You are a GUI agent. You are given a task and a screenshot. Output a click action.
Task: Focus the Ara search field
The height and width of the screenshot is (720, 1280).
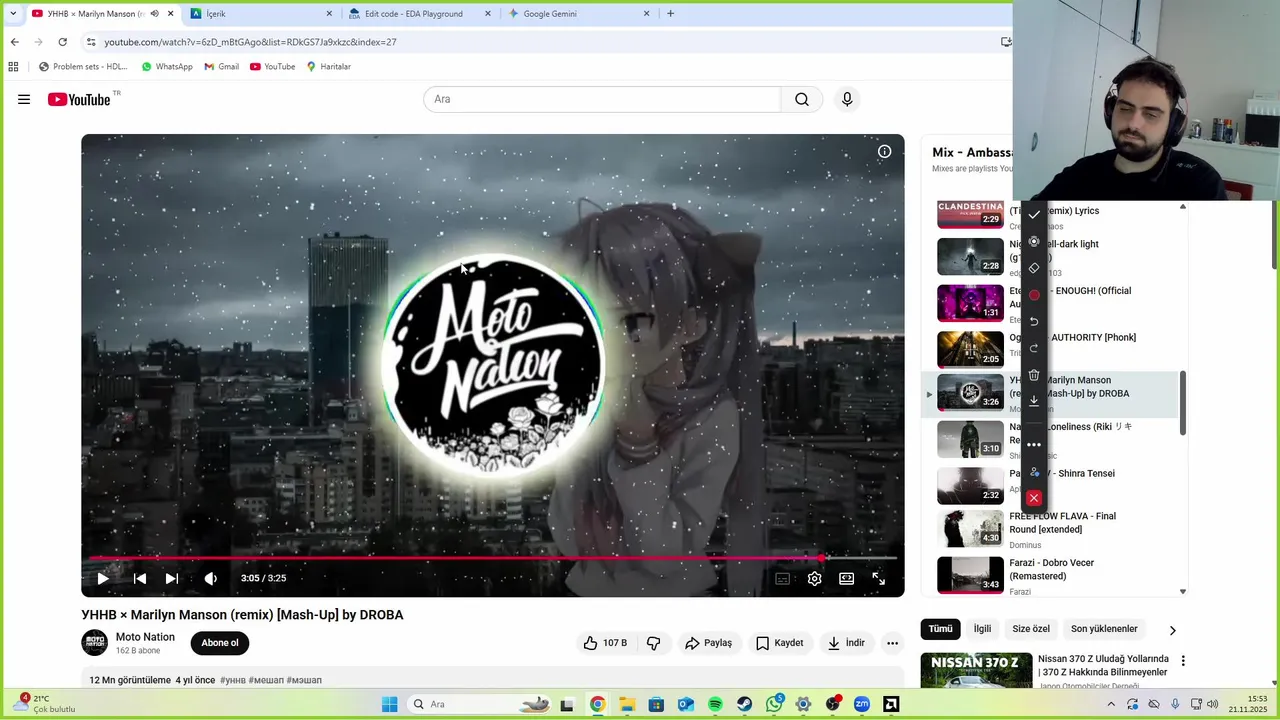(602, 99)
